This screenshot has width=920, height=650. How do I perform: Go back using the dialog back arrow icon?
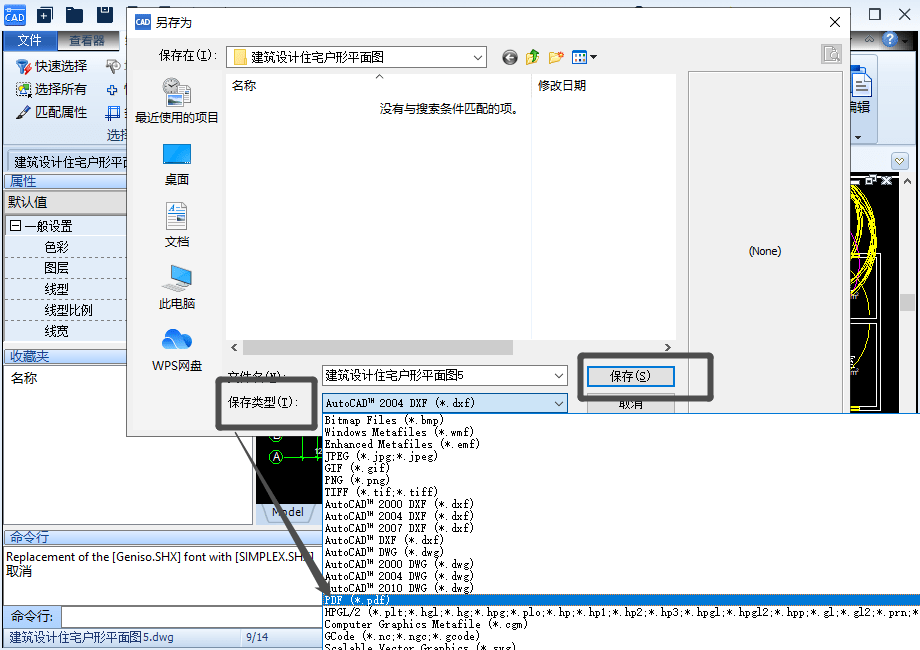click(510, 57)
